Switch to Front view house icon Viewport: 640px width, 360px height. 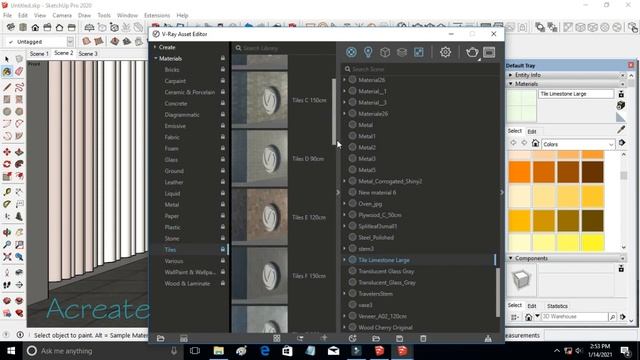coord(35,27)
